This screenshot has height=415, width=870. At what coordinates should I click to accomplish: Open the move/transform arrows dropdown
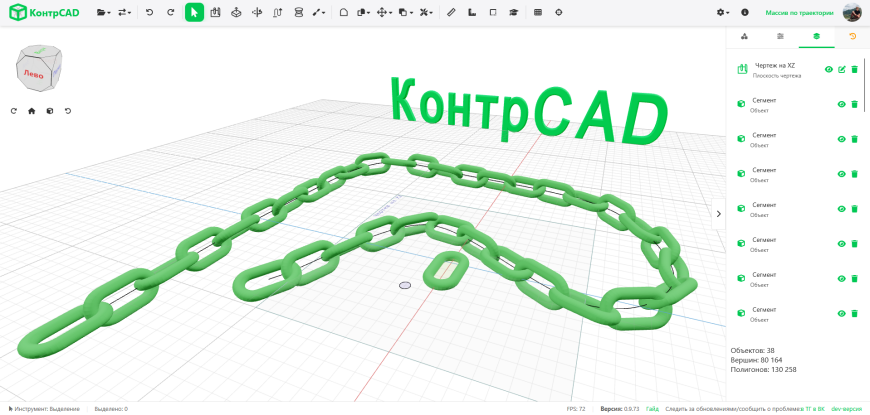coord(384,12)
